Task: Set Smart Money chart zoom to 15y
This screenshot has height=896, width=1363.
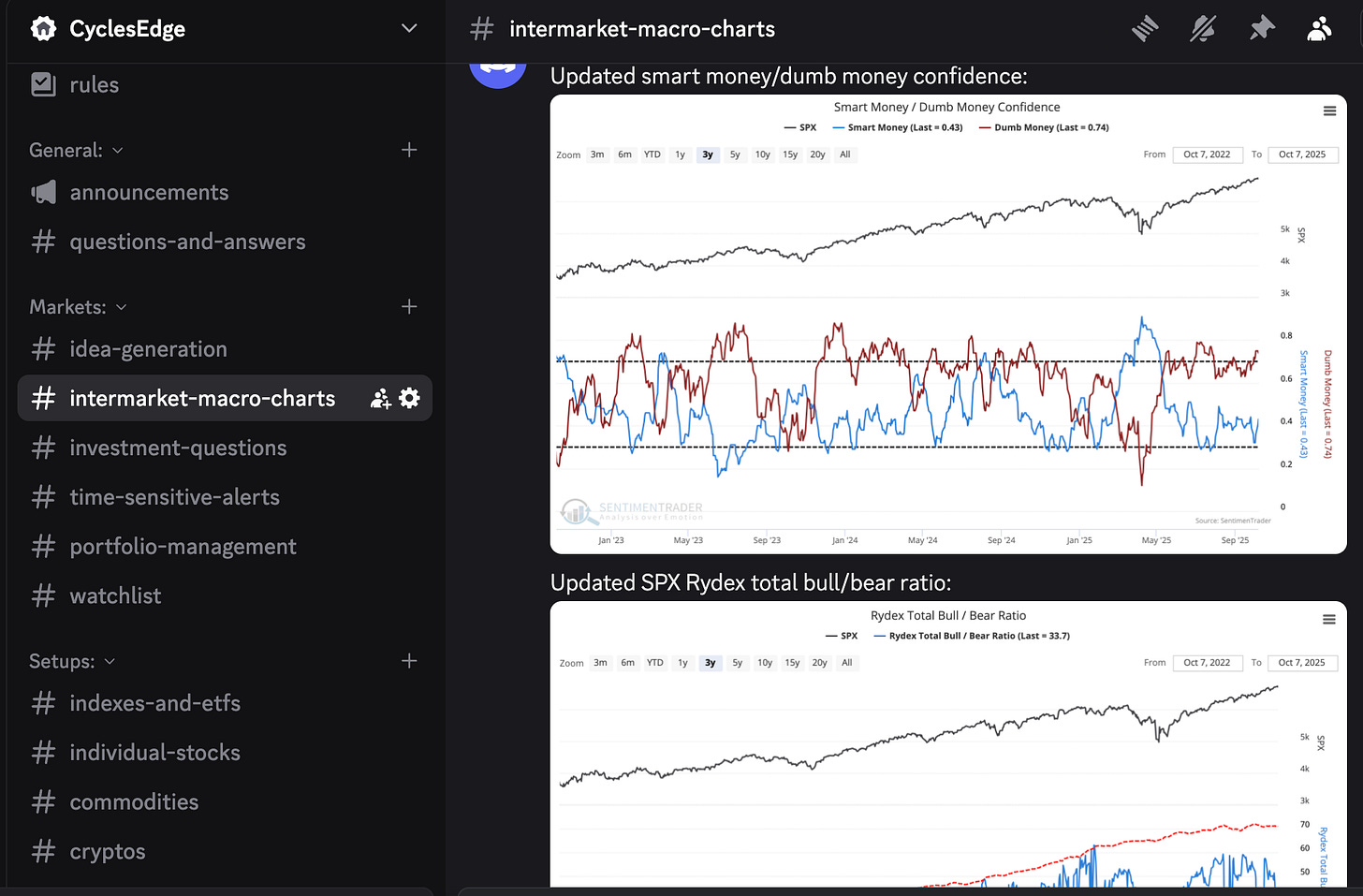Action: (790, 154)
